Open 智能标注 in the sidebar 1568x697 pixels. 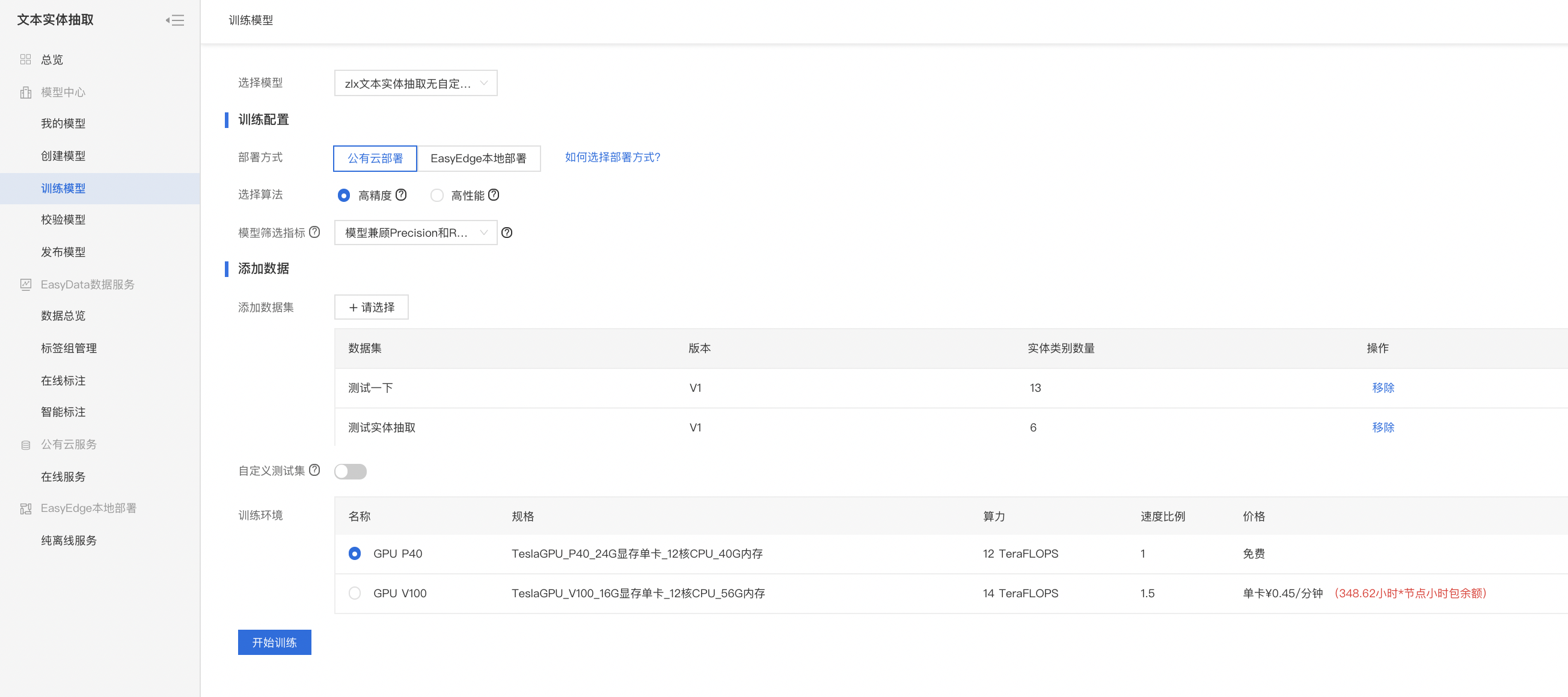click(63, 412)
